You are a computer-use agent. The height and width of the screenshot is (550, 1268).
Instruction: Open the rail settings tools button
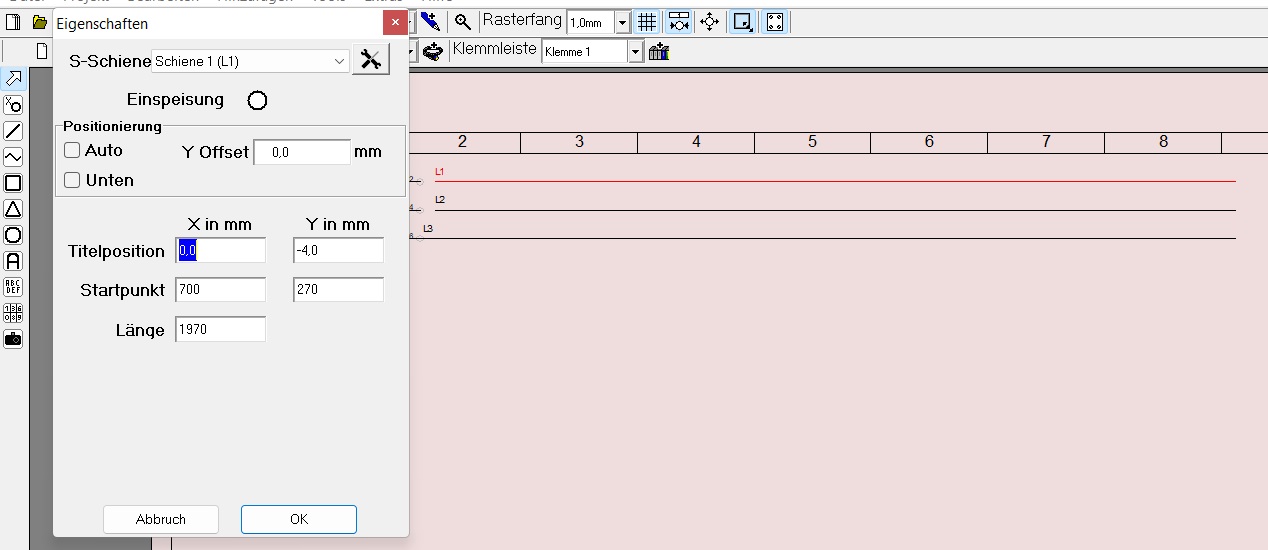pyautogui.click(x=371, y=61)
